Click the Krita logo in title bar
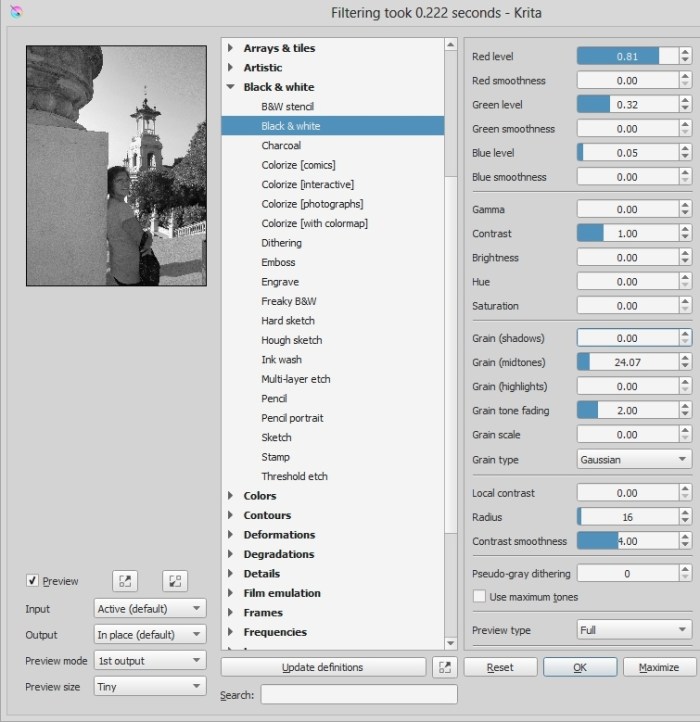Image resolution: width=700 pixels, height=722 pixels. pos(14,12)
